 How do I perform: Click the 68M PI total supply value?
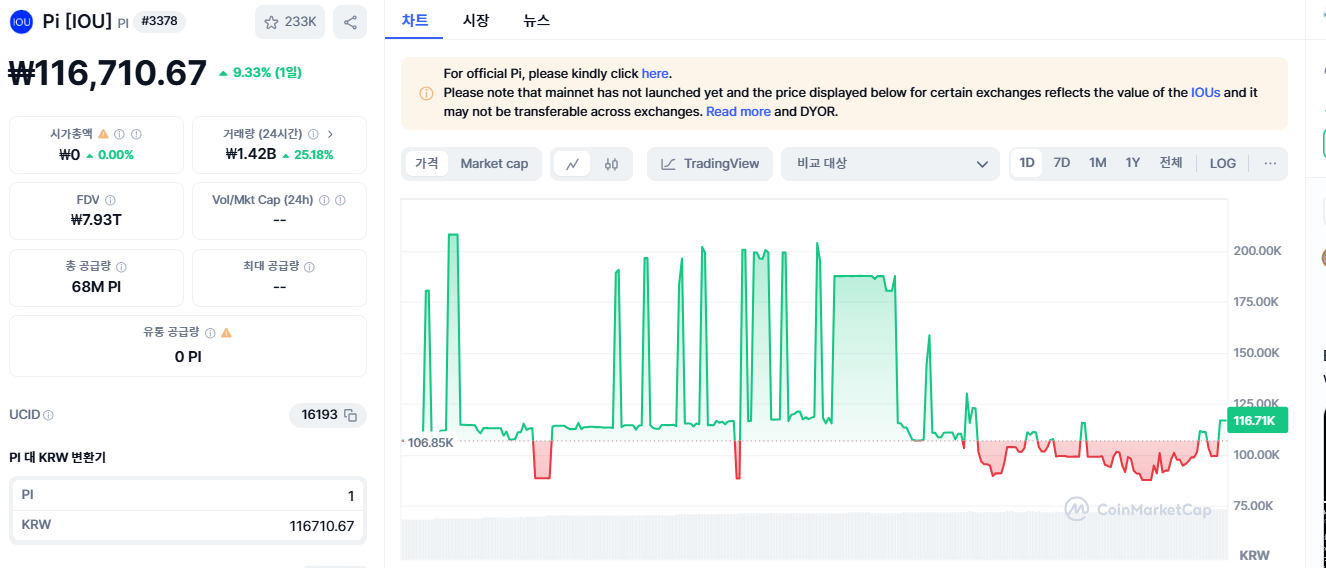[x=96, y=287]
